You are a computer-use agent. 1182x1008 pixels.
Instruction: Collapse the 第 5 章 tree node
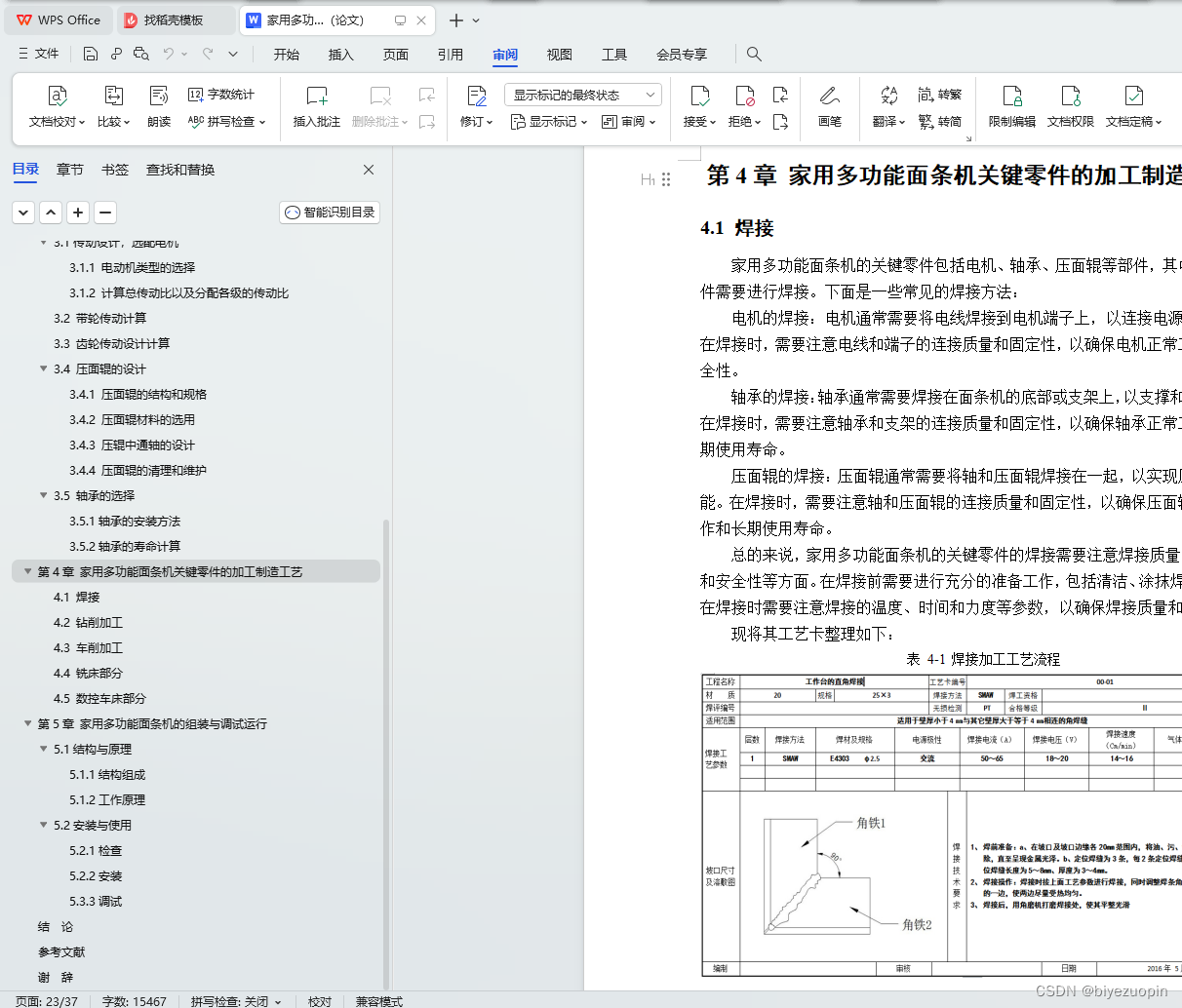coord(27,723)
